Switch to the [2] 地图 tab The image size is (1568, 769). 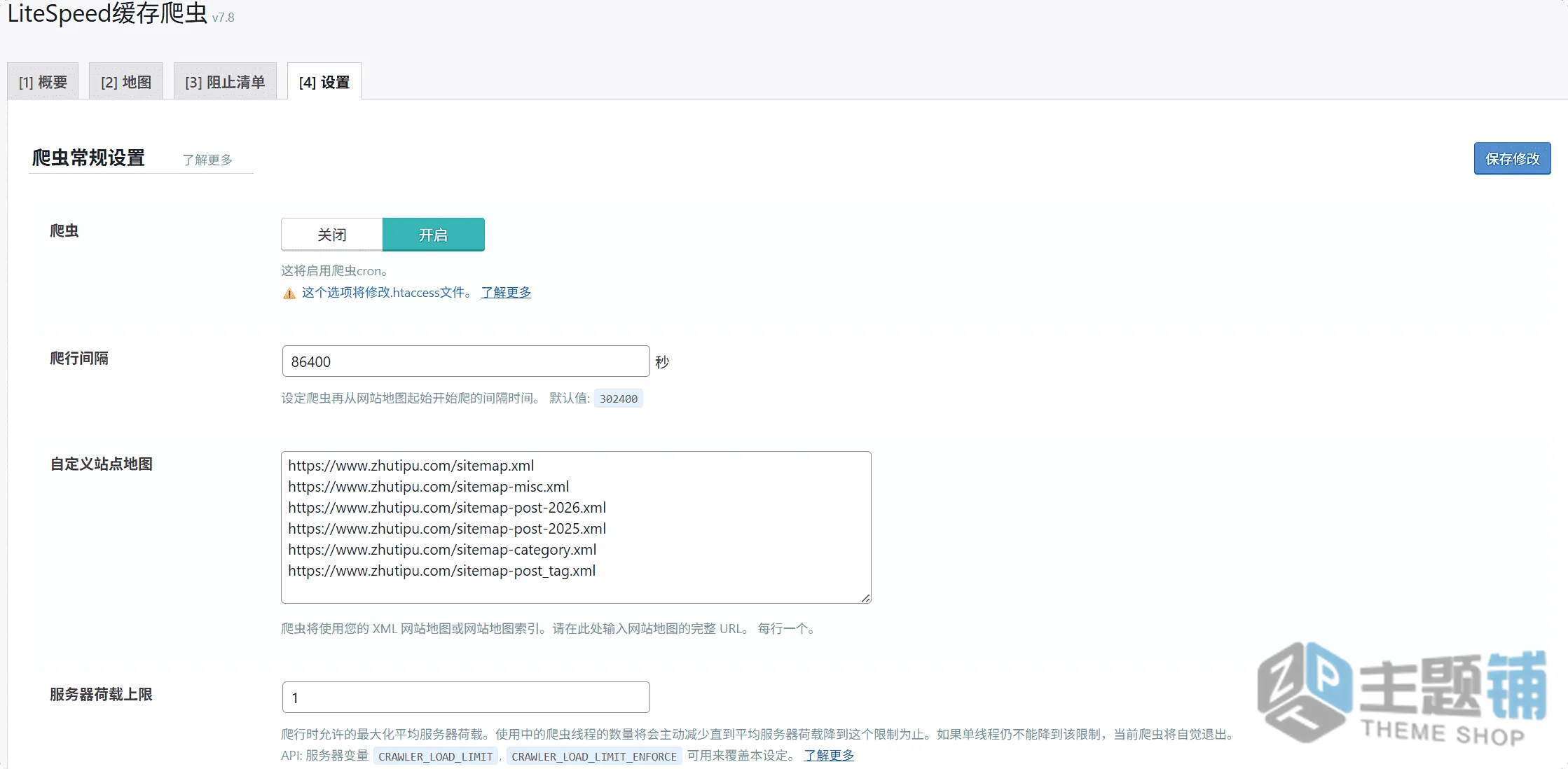[x=126, y=82]
